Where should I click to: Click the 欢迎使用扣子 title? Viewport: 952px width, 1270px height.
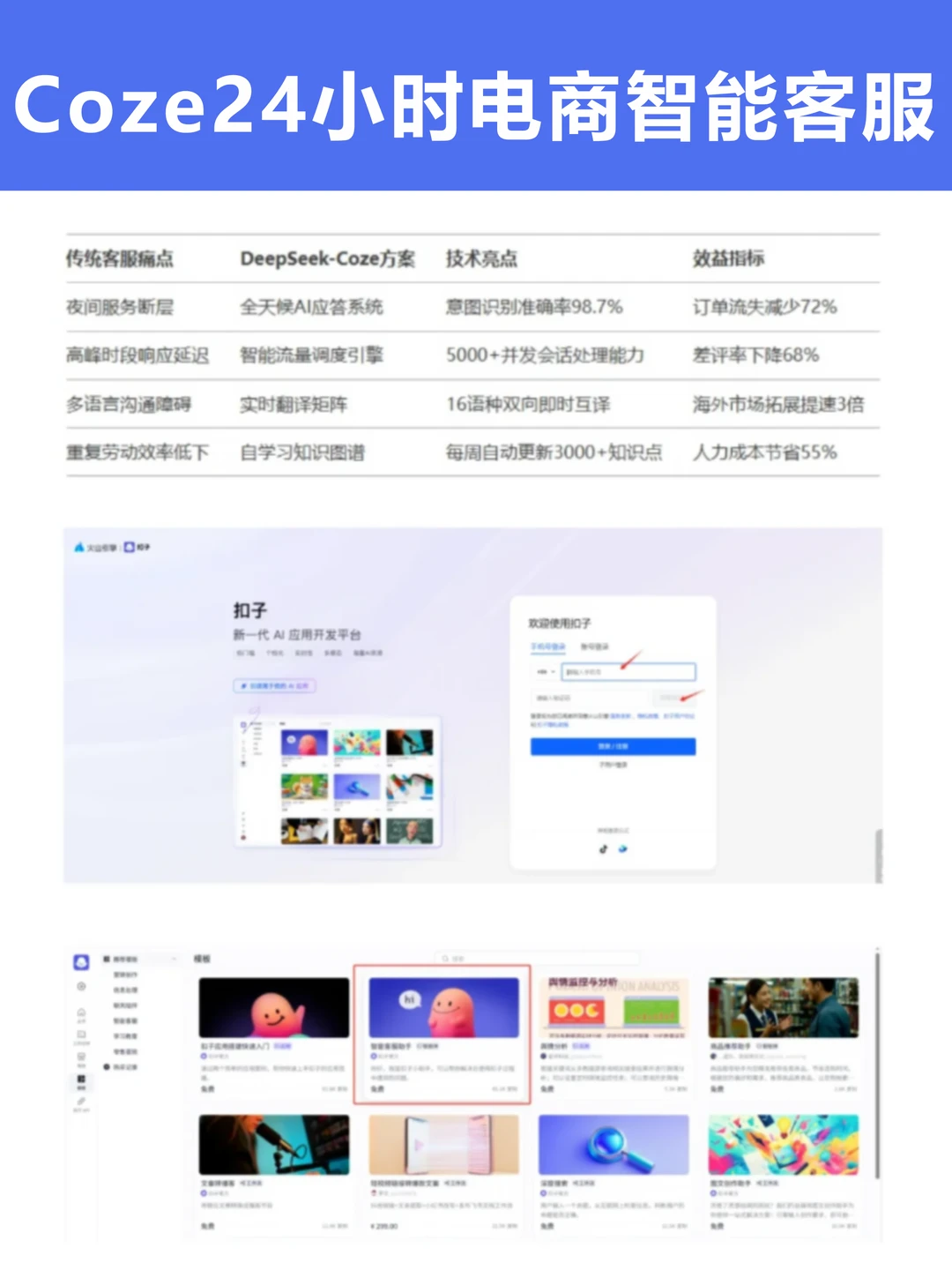pyautogui.click(x=560, y=623)
